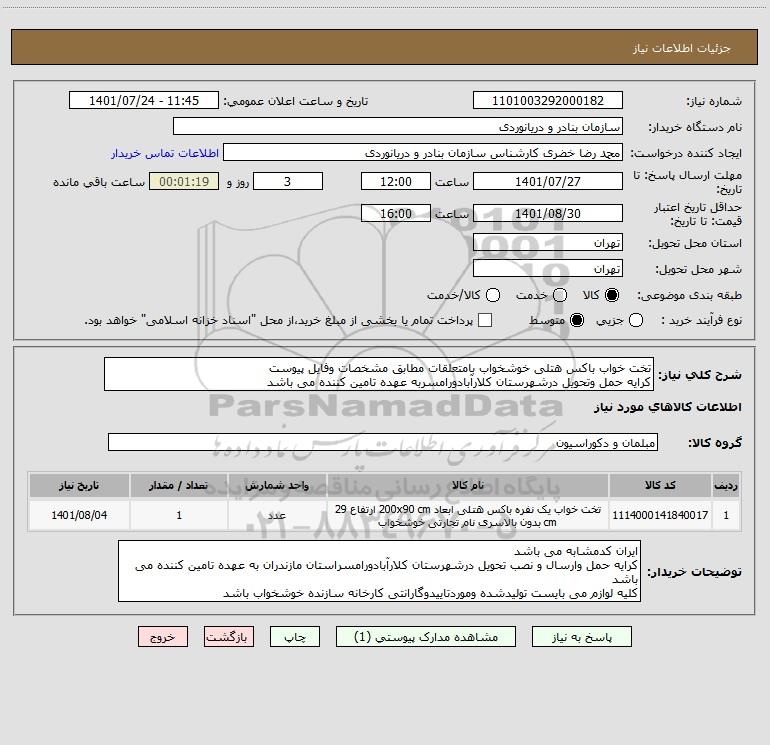770x745 pixels.
Task: Click the delivery city field تهران
Action: coord(548,269)
